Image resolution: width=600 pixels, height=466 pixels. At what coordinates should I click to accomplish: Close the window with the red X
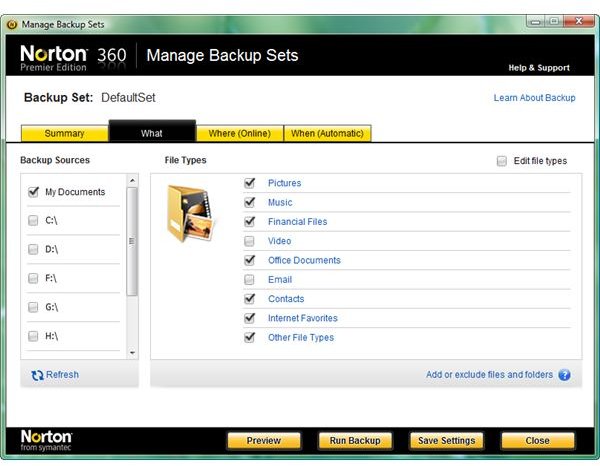tap(579, 21)
